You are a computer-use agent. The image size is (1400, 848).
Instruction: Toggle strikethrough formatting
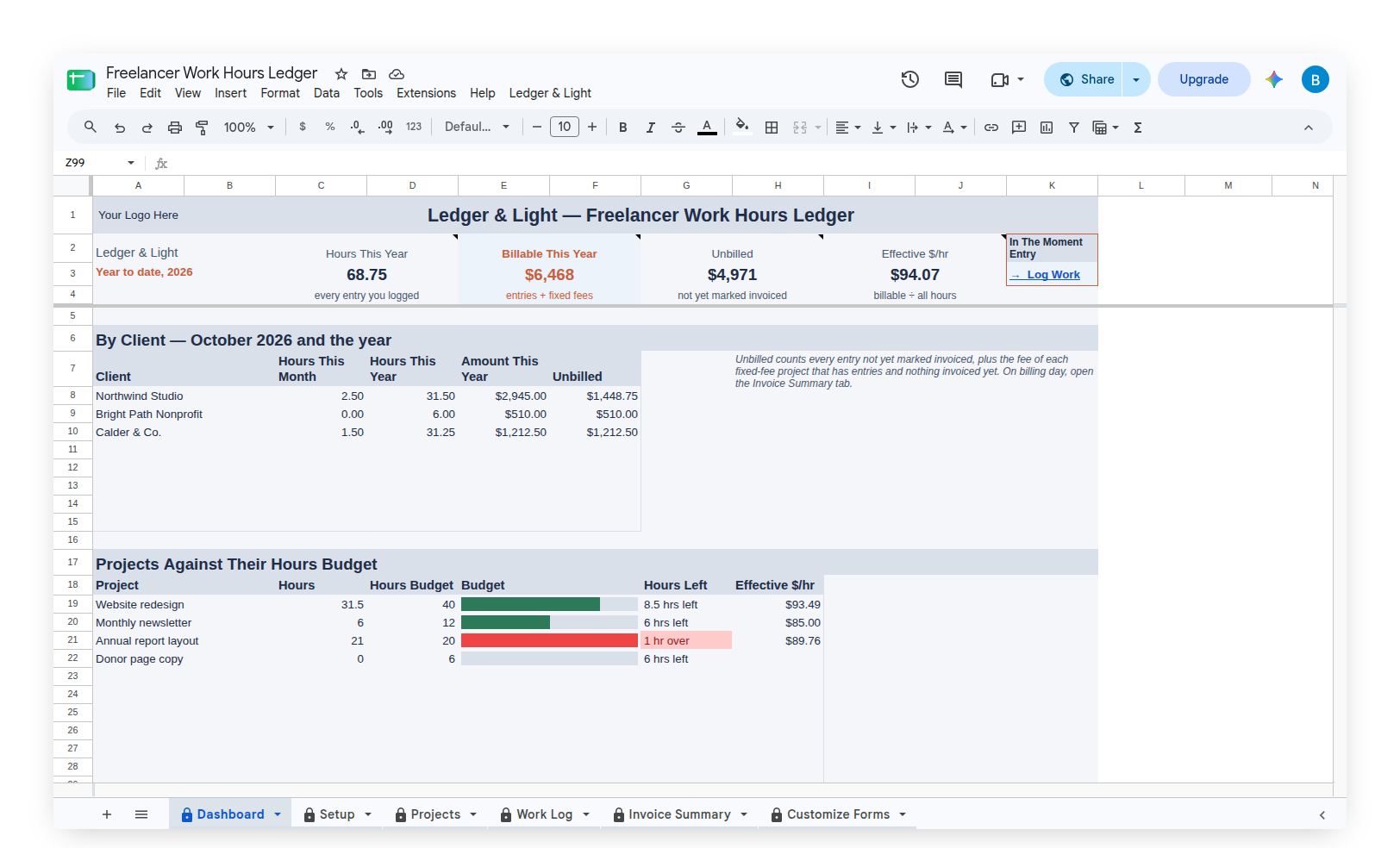pos(678,128)
